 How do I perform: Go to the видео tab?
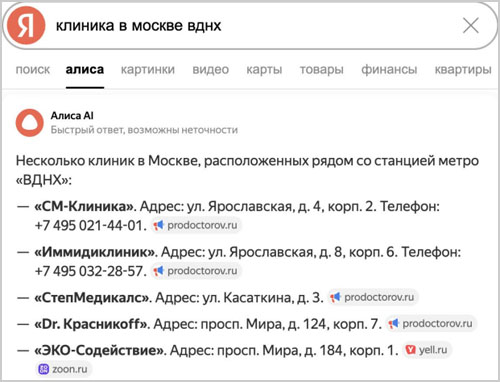[211, 69]
